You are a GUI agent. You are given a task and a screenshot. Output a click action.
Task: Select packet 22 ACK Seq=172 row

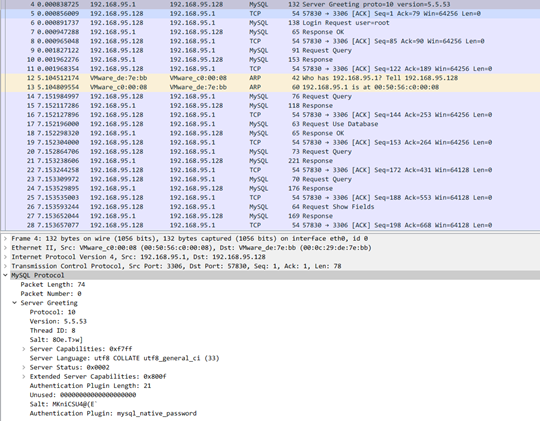tap(270, 170)
